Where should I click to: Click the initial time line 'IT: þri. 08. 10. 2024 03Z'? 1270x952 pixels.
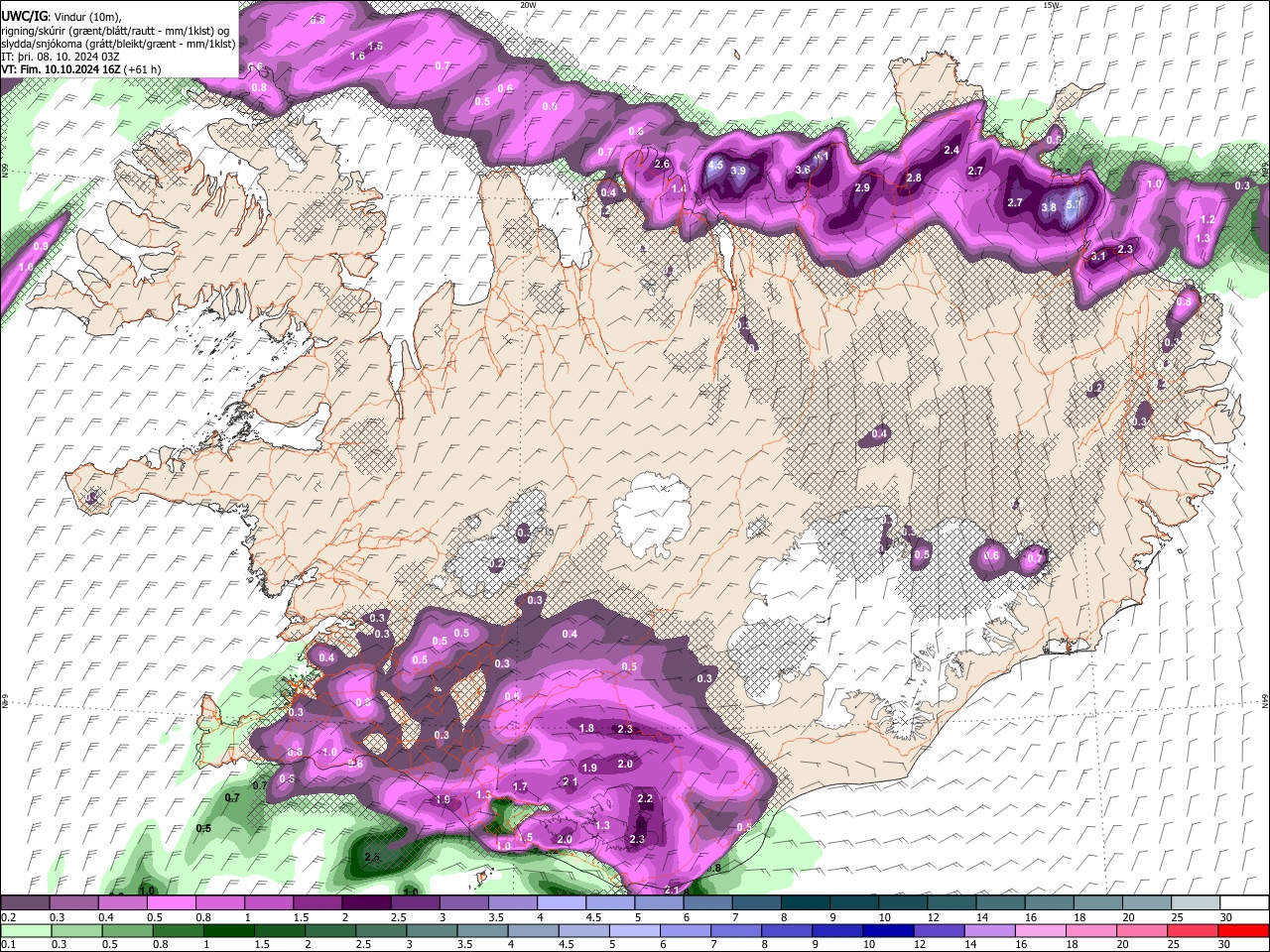61,57
